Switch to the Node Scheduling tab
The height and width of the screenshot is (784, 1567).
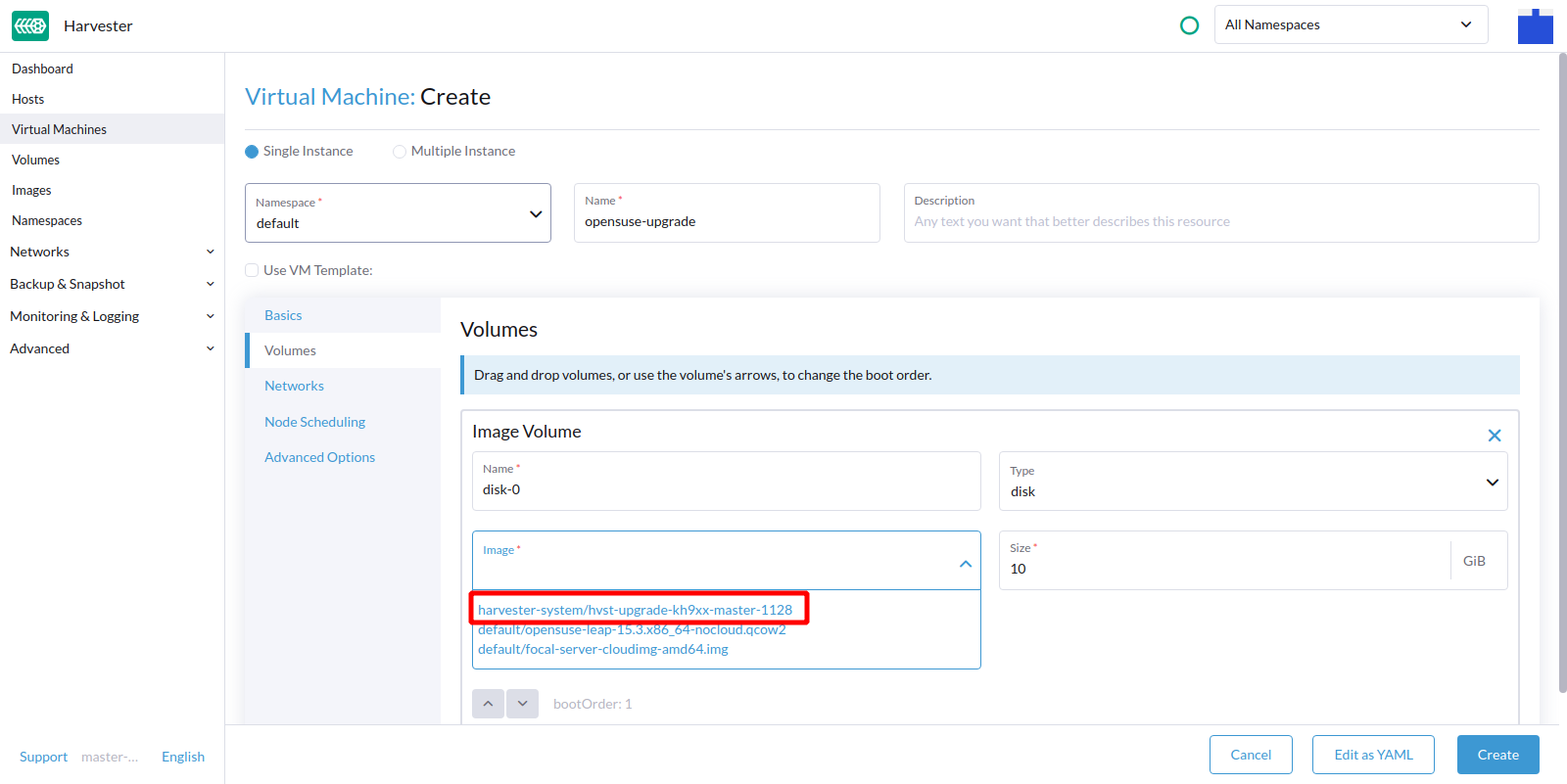coord(343,422)
